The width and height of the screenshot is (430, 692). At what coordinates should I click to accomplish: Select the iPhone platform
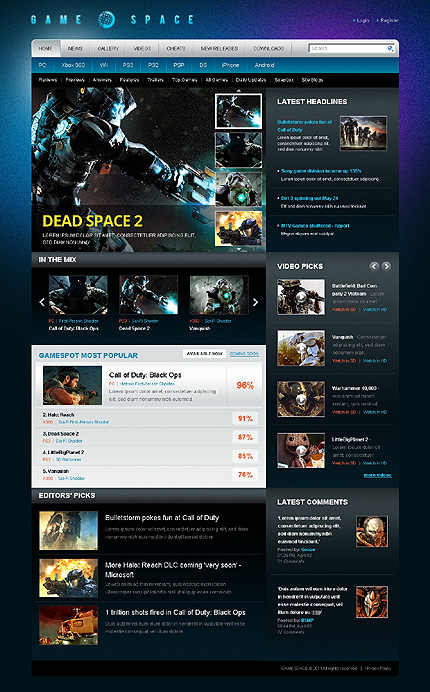coord(230,65)
